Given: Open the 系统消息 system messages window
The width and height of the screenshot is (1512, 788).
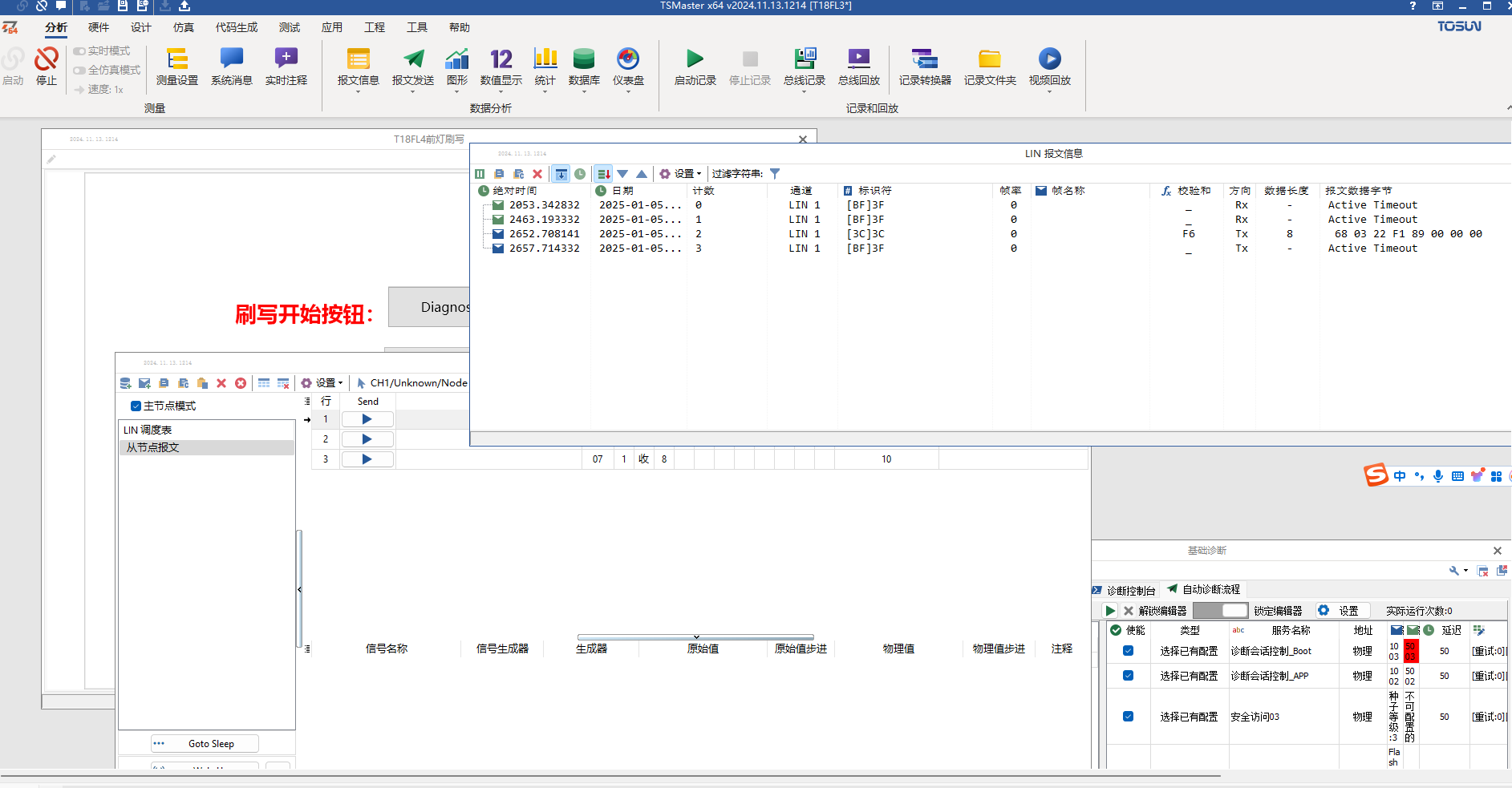Looking at the screenshot, I should [231, 66].
